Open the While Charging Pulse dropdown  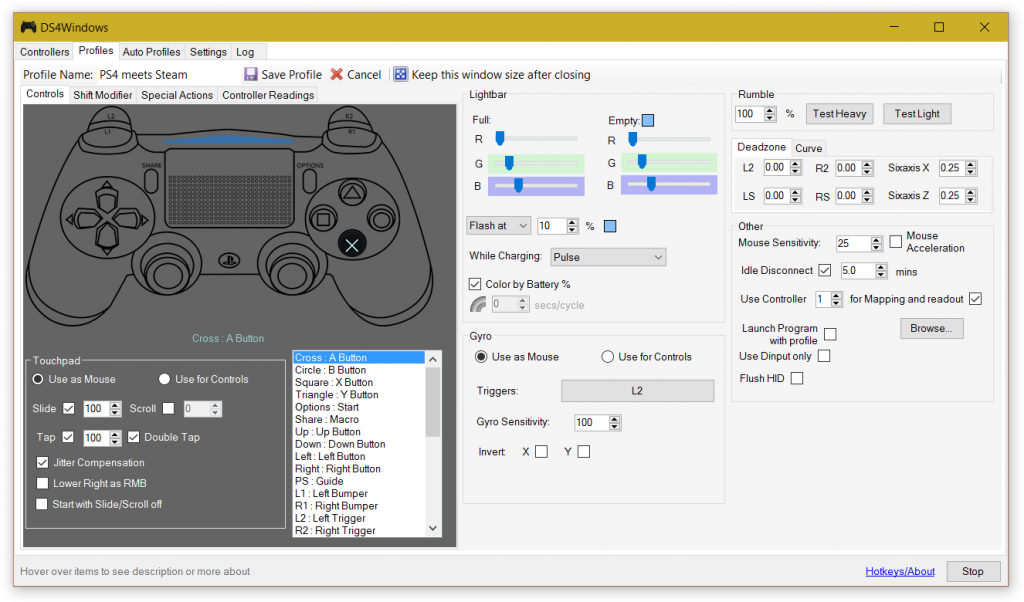click(608, 257)
